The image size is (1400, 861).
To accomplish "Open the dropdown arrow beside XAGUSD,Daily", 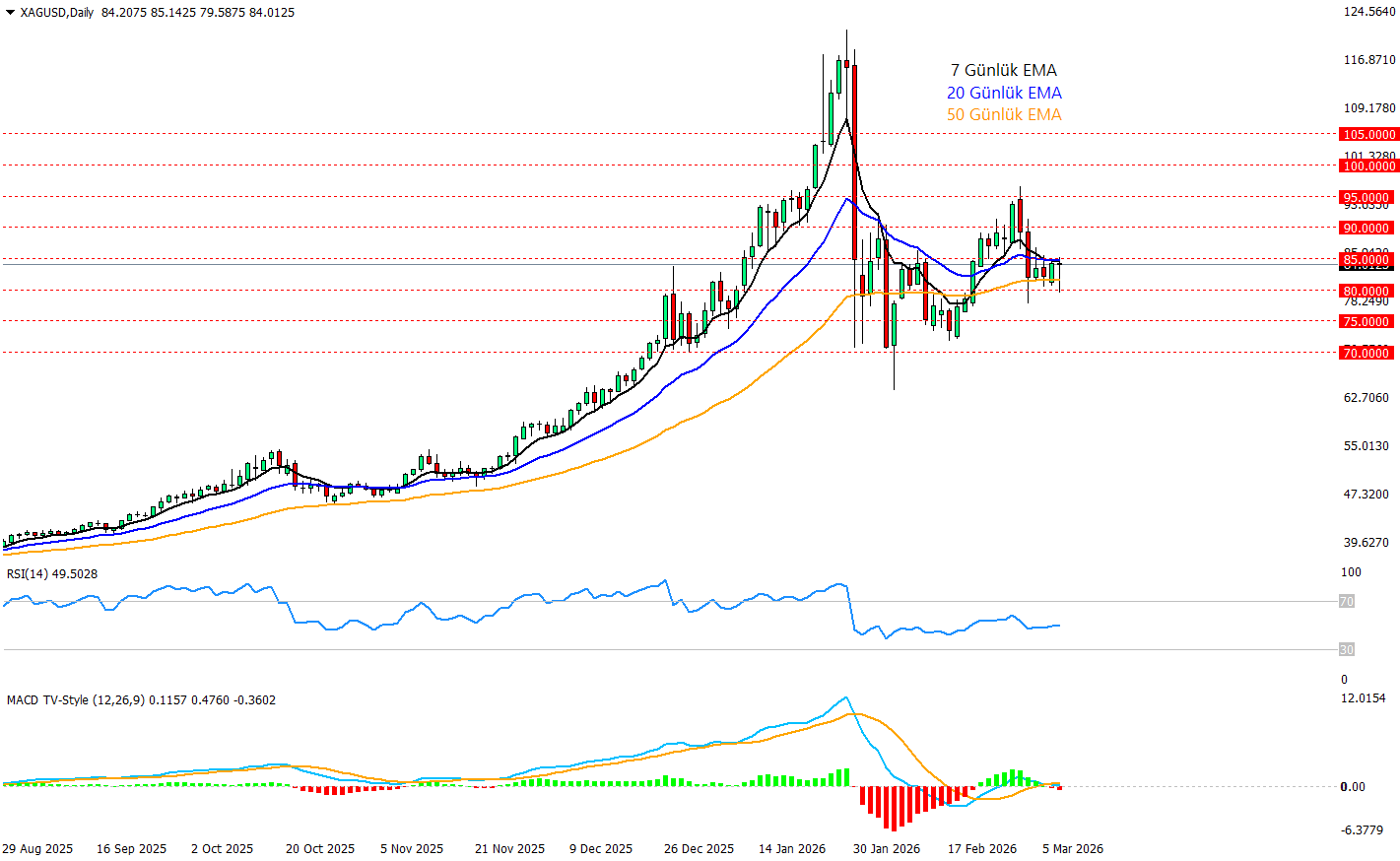I will (10, 13).
